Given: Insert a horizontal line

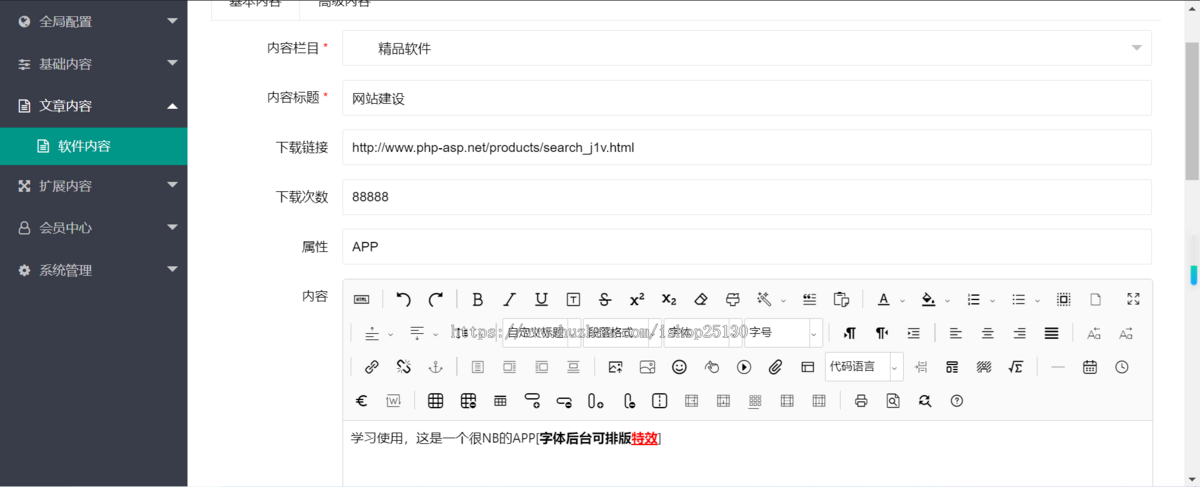Looking at the screenshot, I should 1058,367.
